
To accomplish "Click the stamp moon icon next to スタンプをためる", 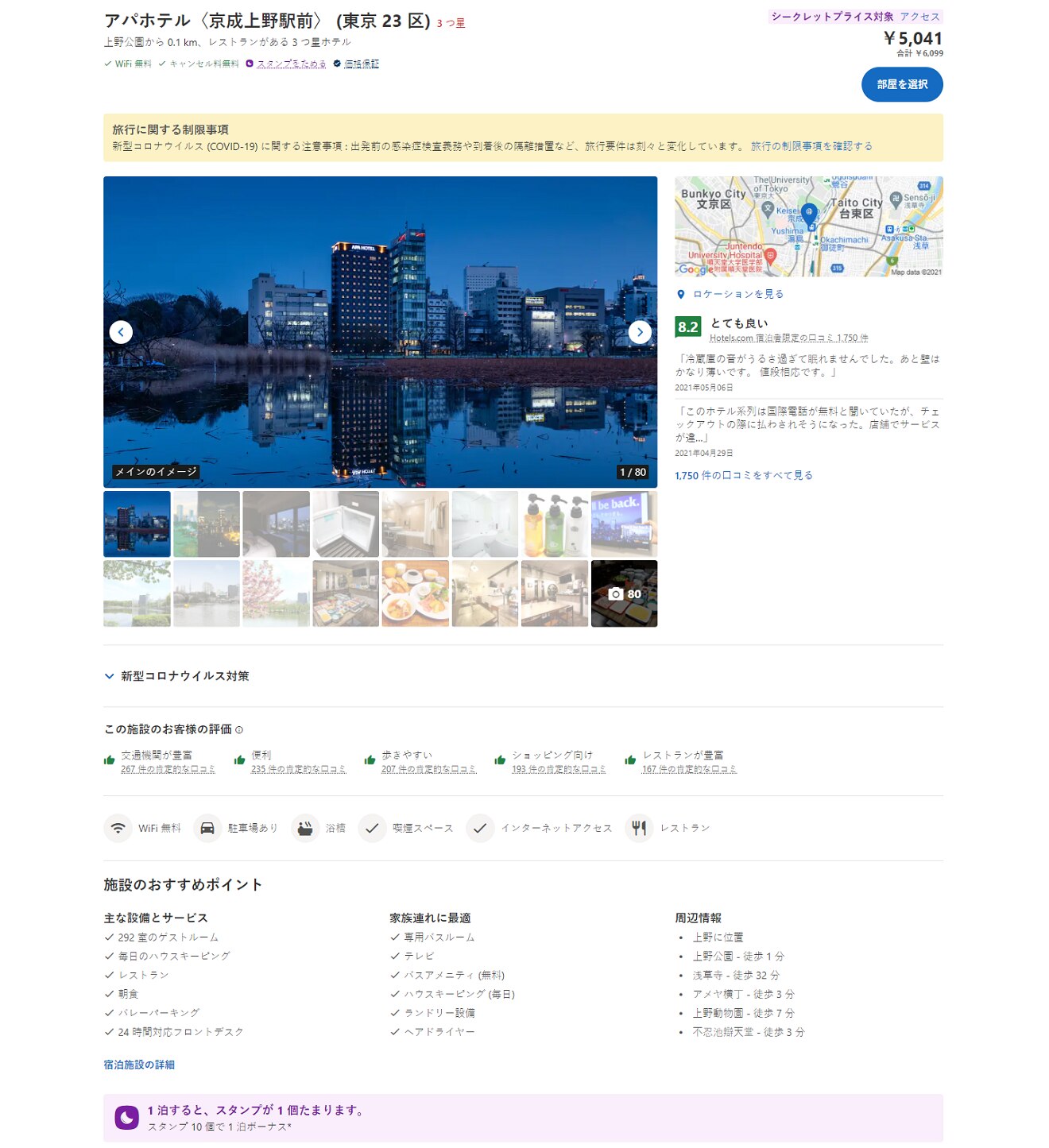I will (250, 64).
